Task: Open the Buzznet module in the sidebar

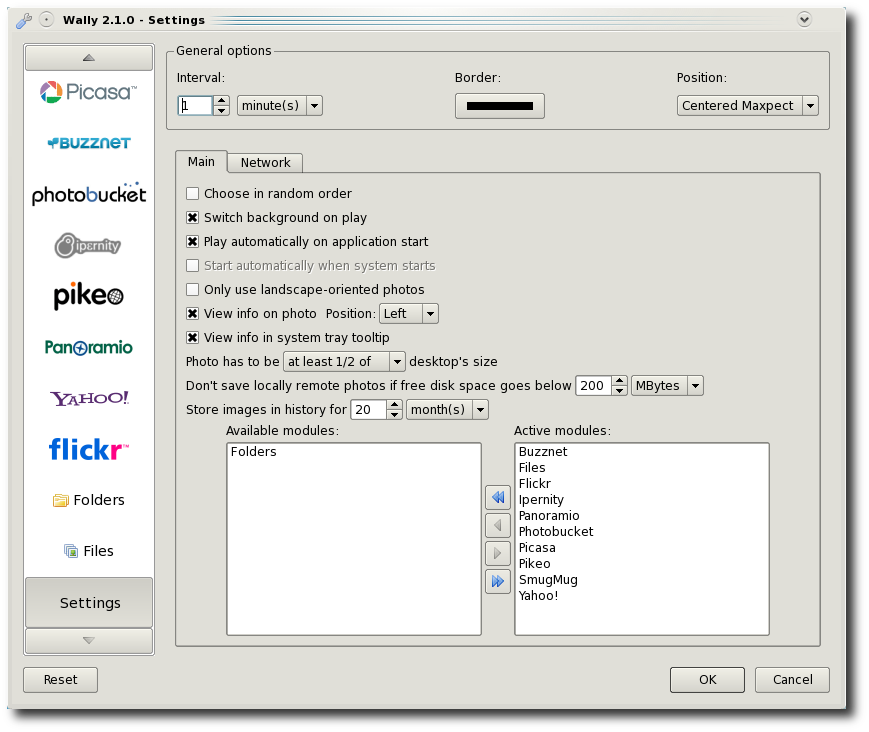Action: pyautogui.click(x=89, y=143)
